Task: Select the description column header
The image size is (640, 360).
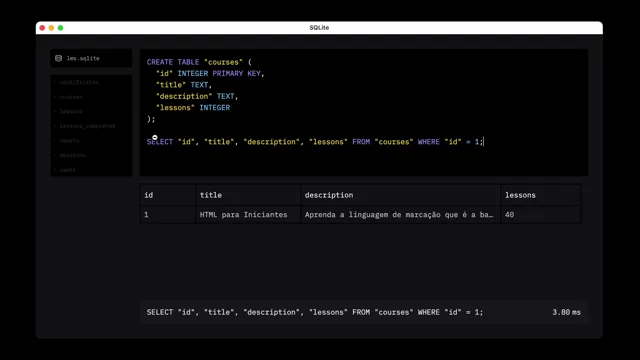Action: point(401,195)
